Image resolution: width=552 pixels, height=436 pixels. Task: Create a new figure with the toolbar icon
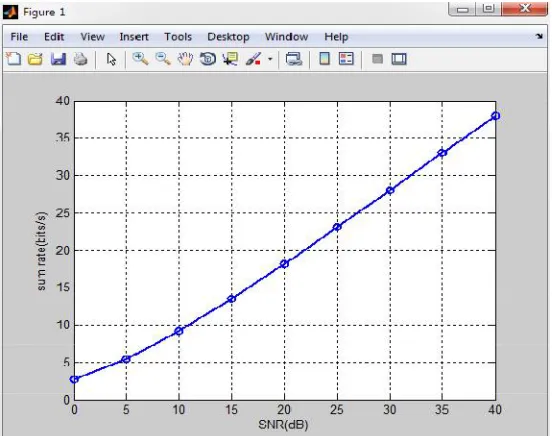[x=14, y=59]
